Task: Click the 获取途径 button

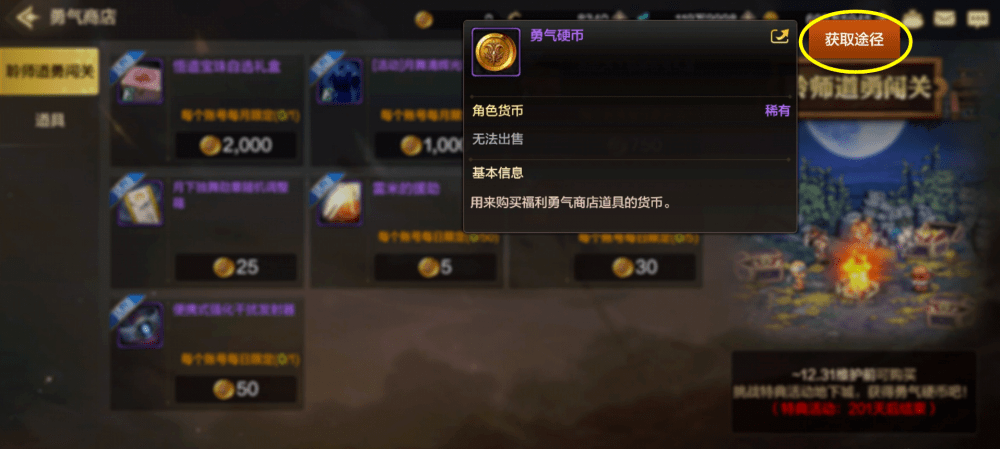Action: click(x=855, y=40)
